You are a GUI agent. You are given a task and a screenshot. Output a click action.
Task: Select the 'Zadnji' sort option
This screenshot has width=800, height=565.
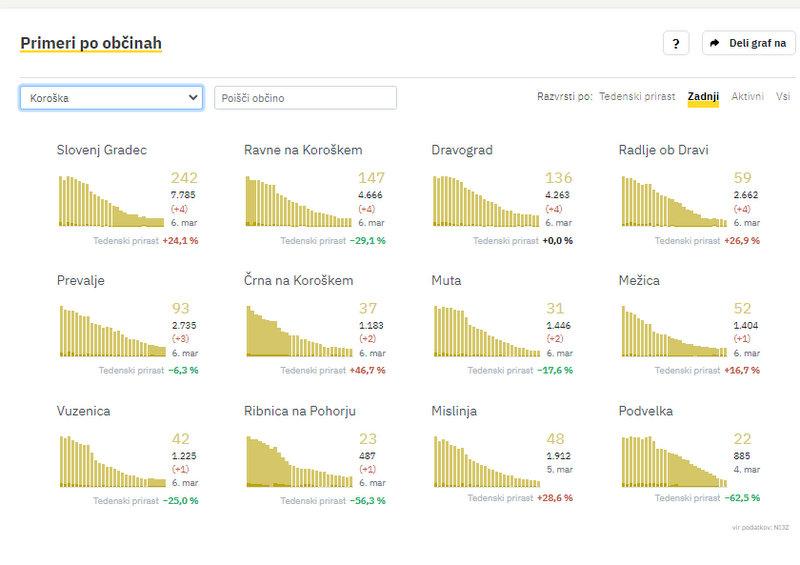[703, 96]
